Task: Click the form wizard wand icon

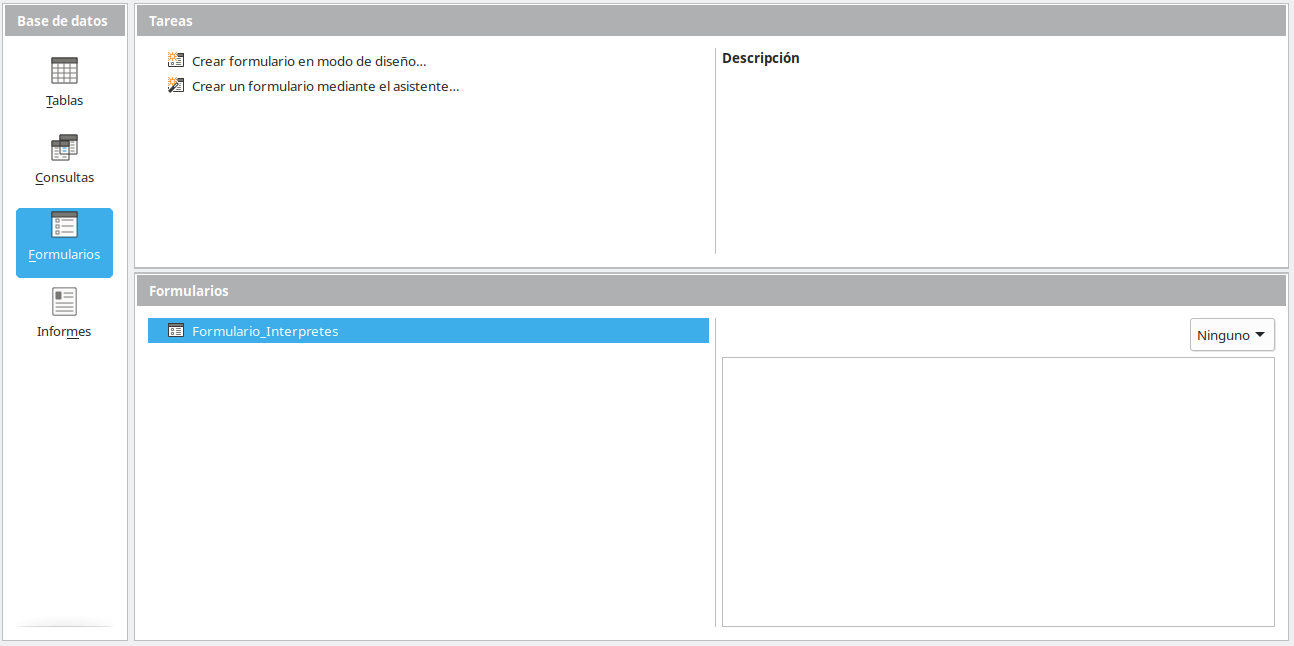Action: (x=176, y=86)
